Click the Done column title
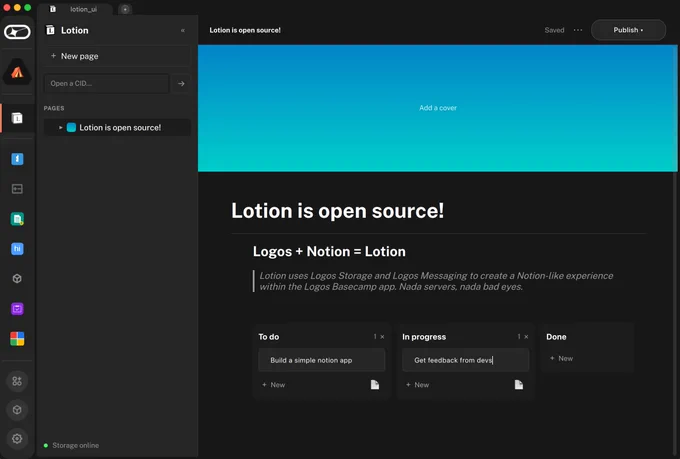Screen dimensions: 680x459 (x=556, y=337)
